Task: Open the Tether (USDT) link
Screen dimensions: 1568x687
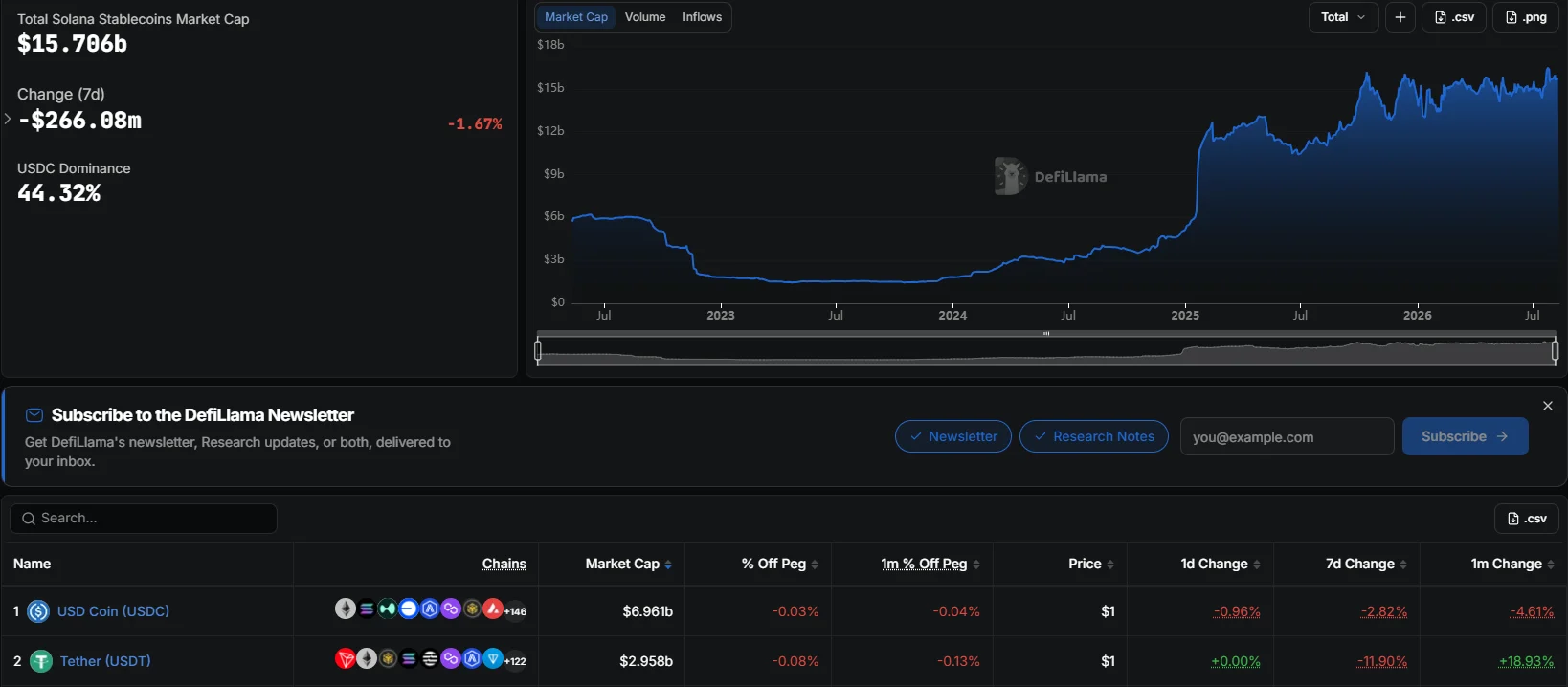Action: (105, 661)
